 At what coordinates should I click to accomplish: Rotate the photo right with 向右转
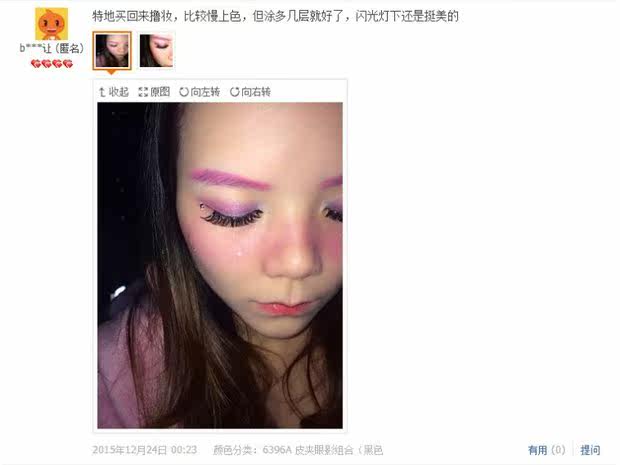click(250, 92)
